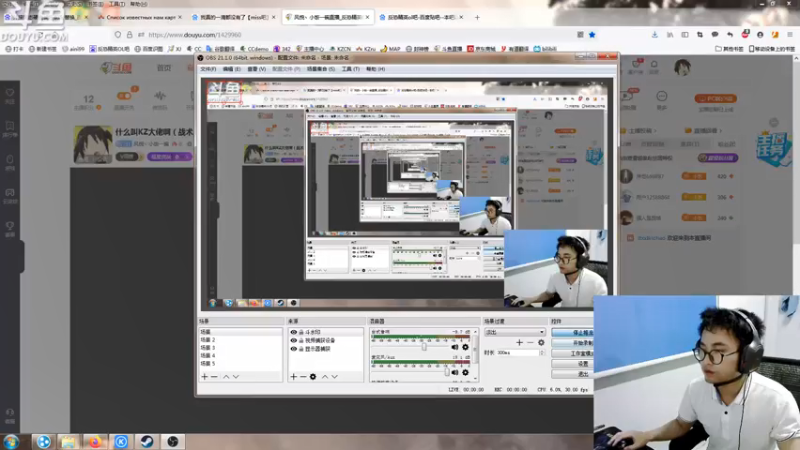The height and width of the screenshot is (450, 800).
Task: Open OBS from the taskbar
Action: coord(173,441)
